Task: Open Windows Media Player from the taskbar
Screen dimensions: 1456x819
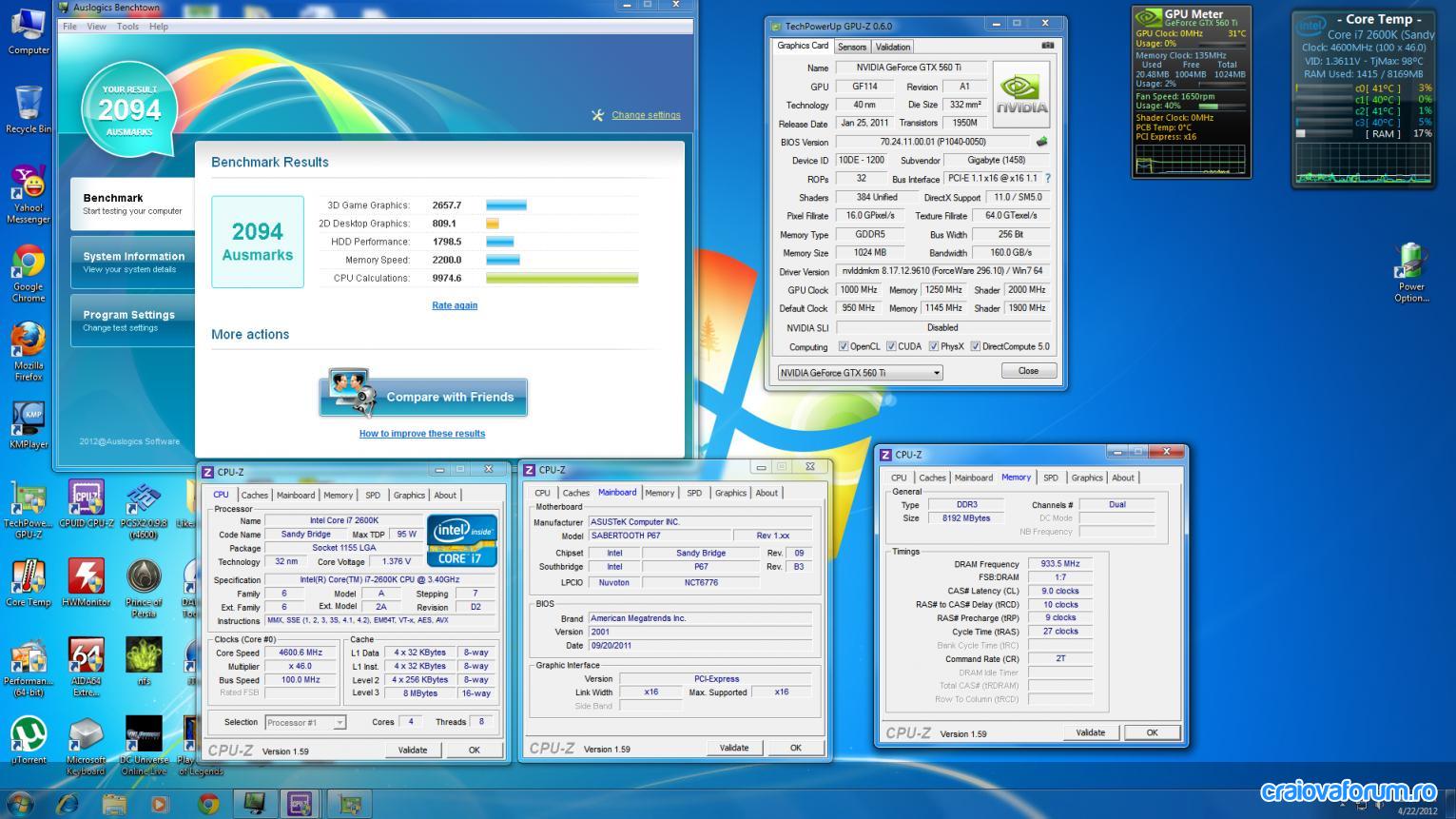Action: [161, 805]
